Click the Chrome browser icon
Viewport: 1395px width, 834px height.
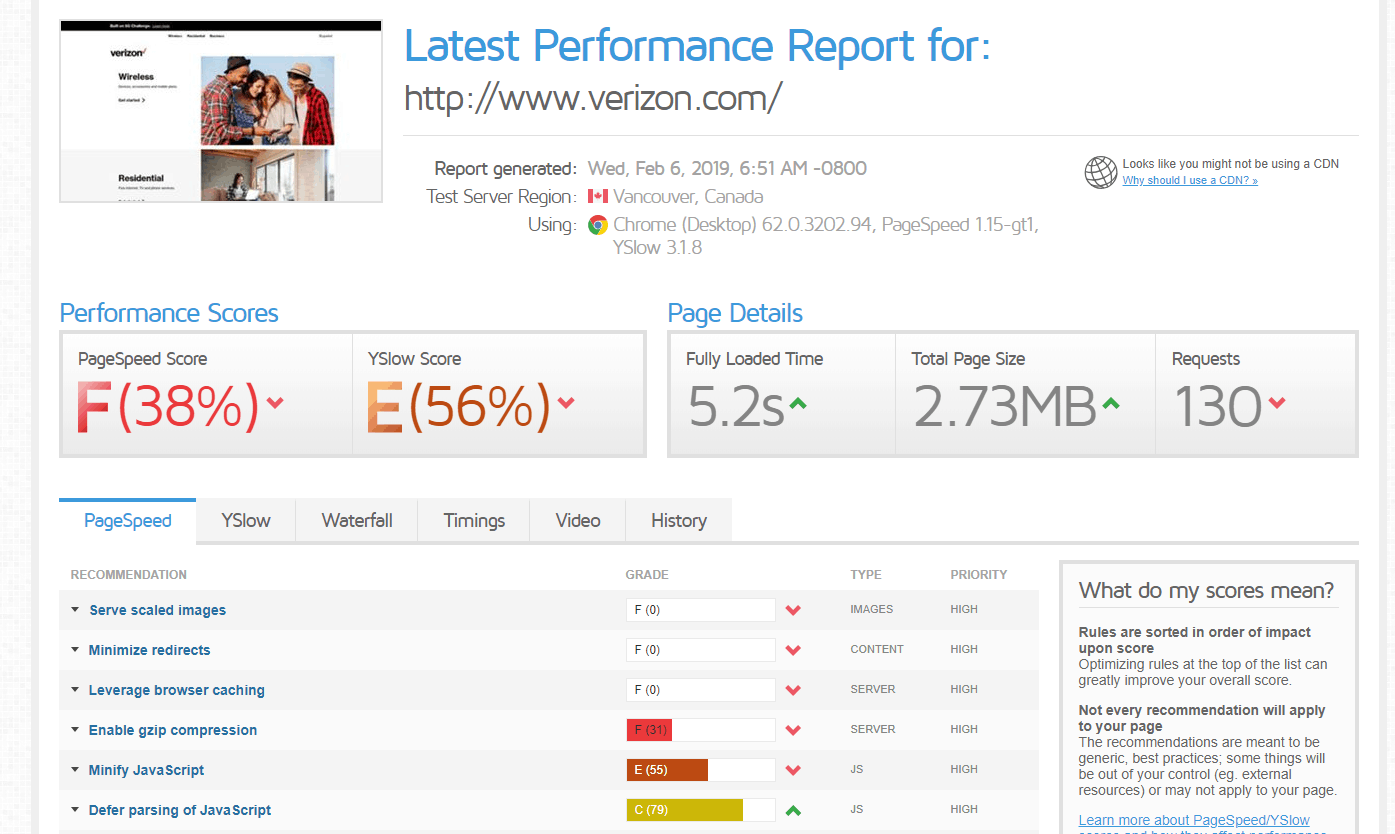coord(598,225)
